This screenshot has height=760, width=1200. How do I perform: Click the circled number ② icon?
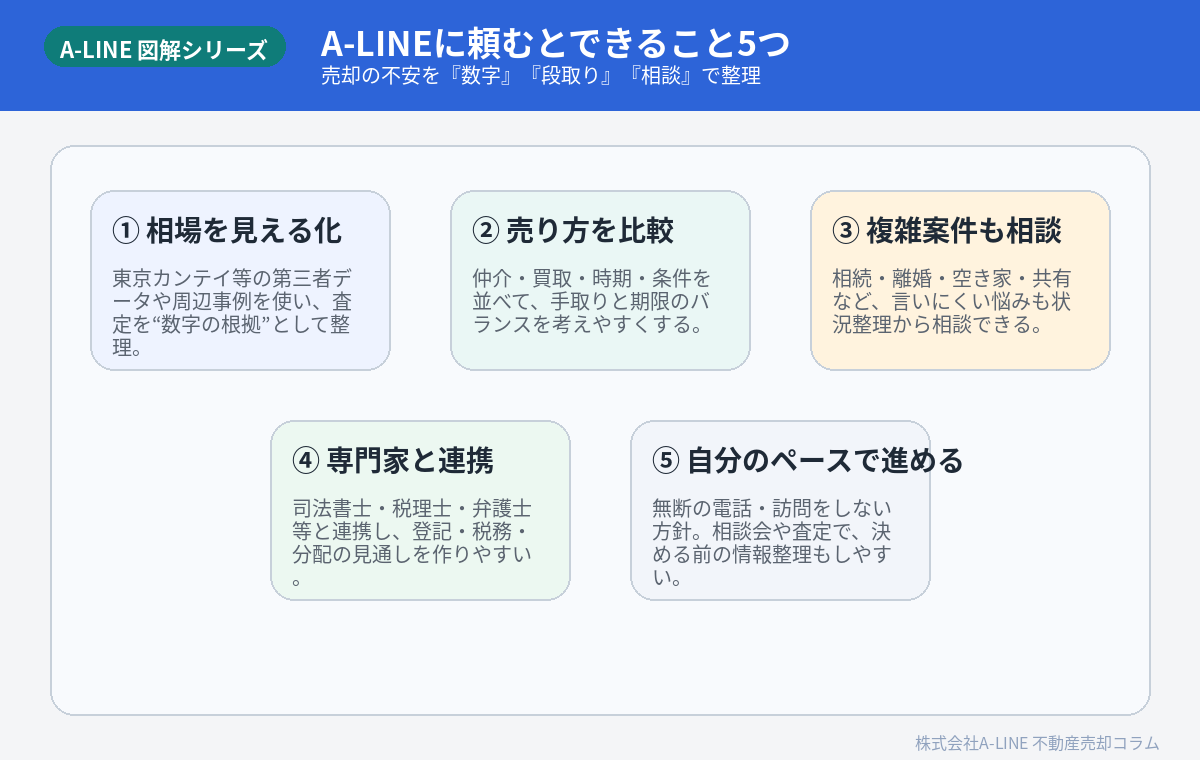pyautogui.click(x=485, y=231)
